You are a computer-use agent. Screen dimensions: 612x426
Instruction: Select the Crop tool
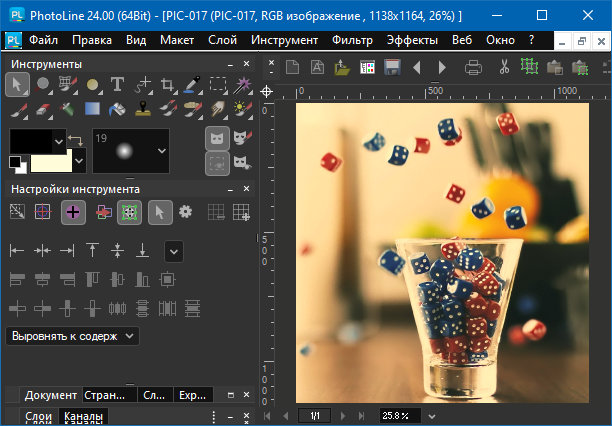[x=169, y=84]
